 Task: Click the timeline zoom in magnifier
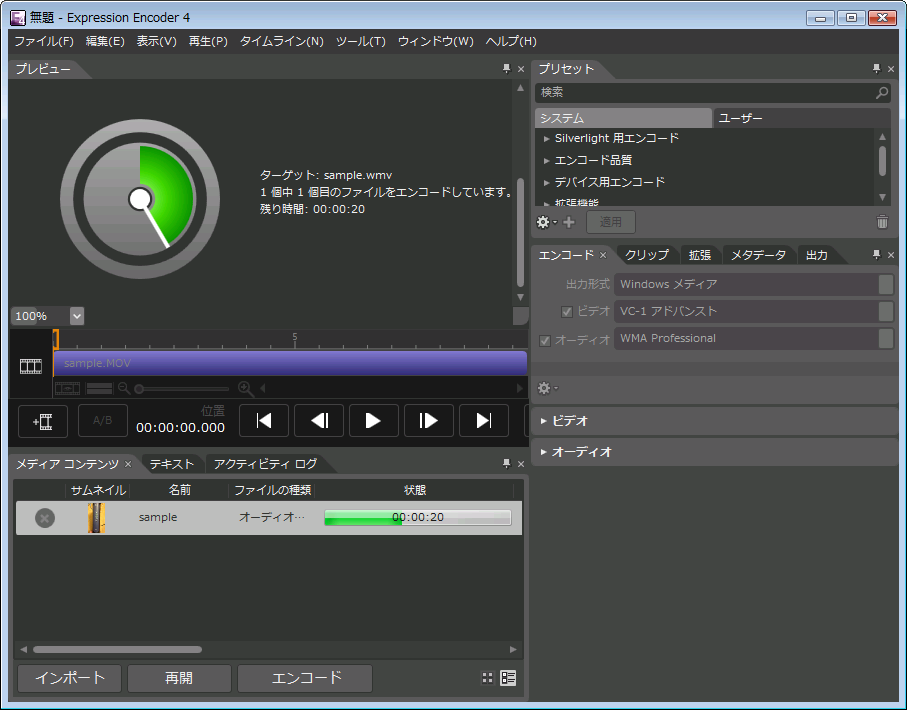tap(245, 388)
